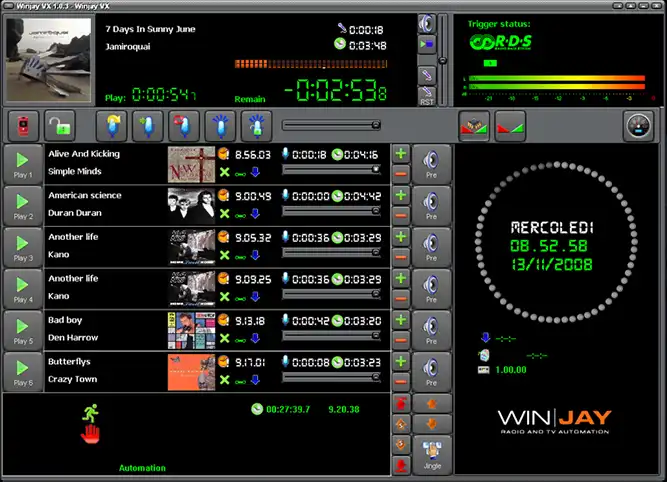
Task: Adjust slider on Bad boy row
Action: (x=331, y=335)
